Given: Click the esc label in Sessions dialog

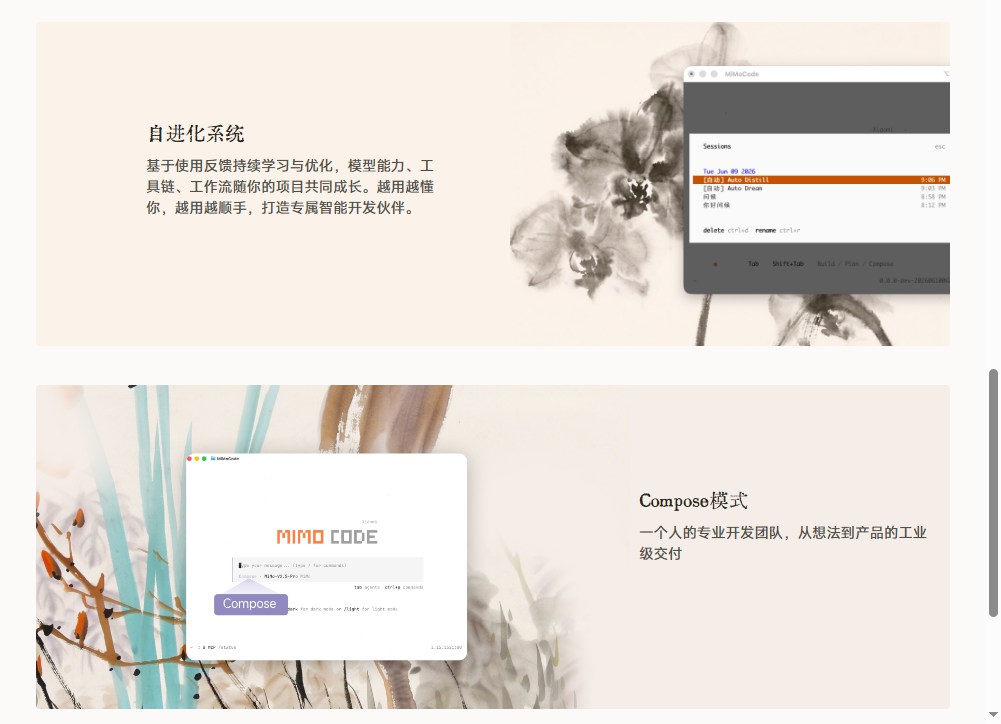Looking at the screenshot, I should (940, 147).
